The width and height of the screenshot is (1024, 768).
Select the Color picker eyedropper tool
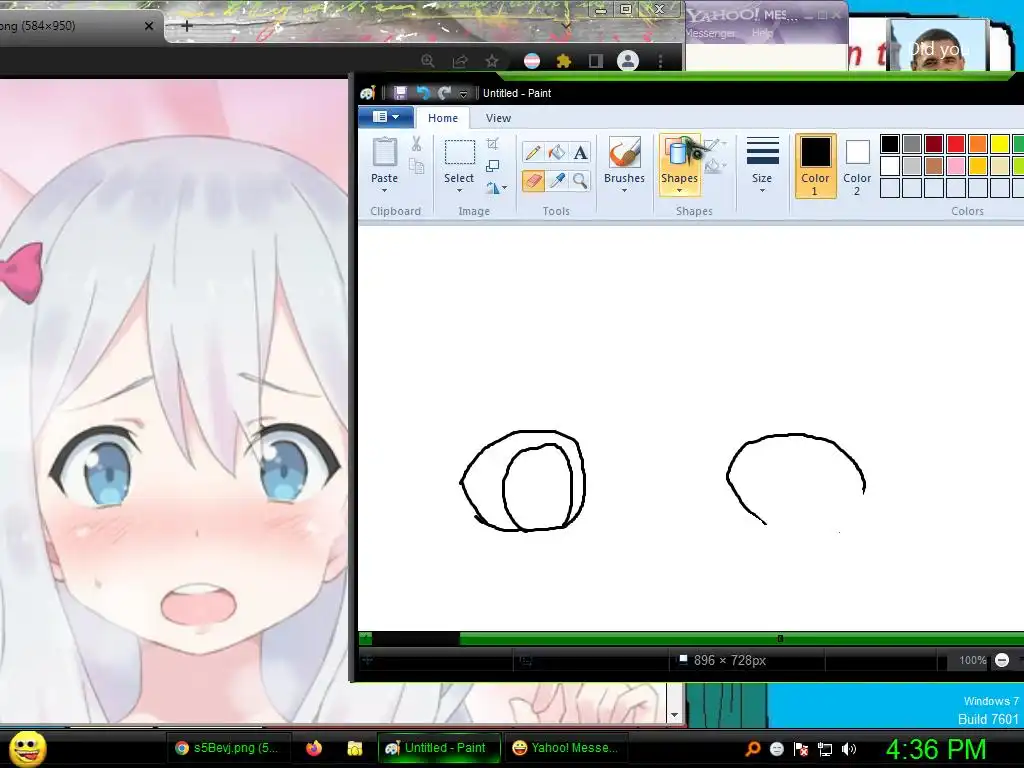click(x=556, y=181)
